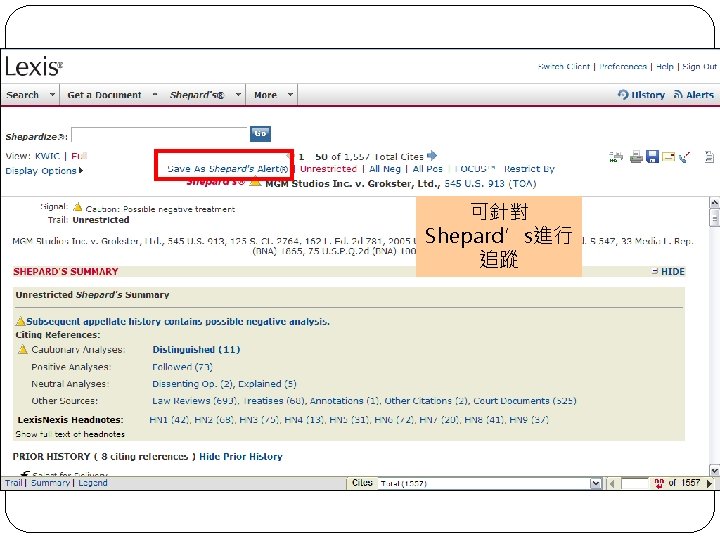Click the printer icon
This screenshot has width=720, height=540.
pyautogui.click(x=636, y=157)
